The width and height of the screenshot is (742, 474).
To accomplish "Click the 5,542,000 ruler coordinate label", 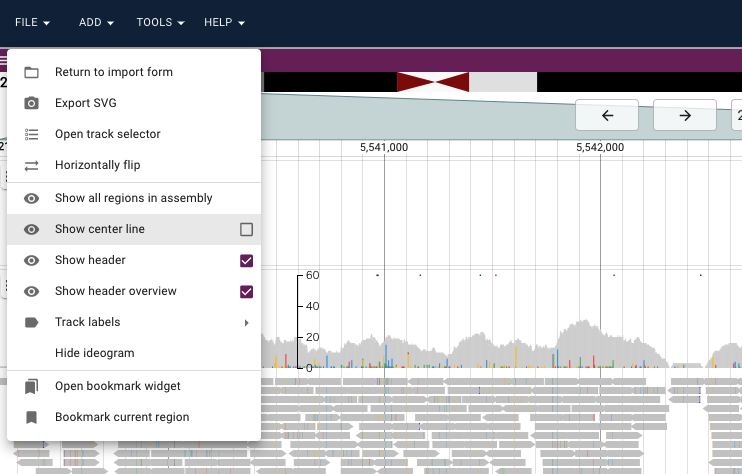I will tap(600, 148).
